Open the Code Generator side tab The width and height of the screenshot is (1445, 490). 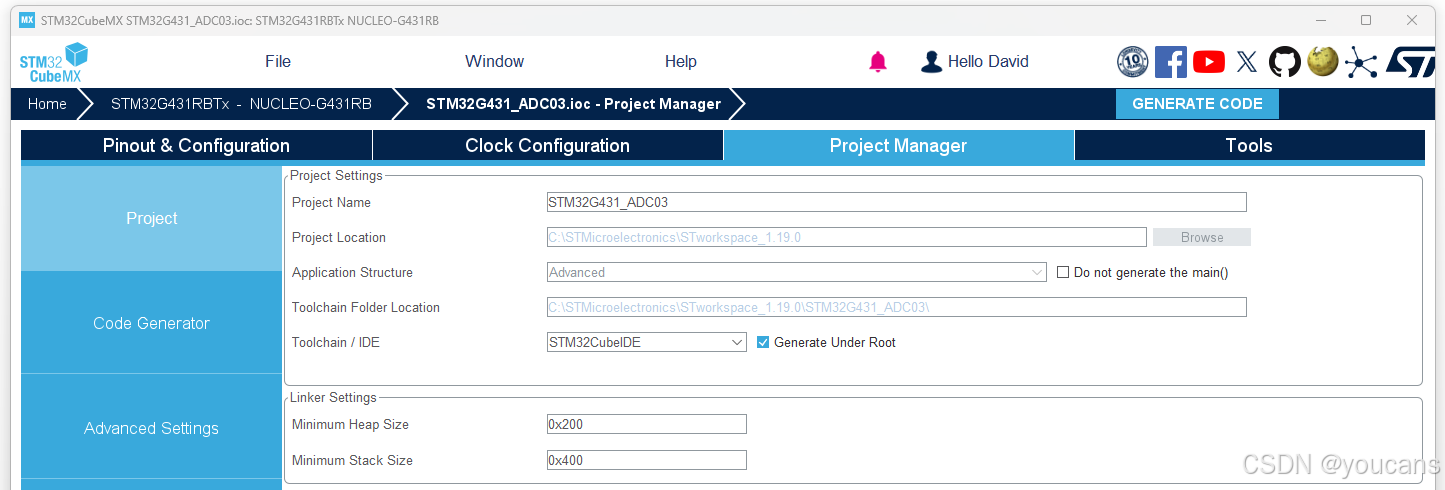(x=152, y=323)
